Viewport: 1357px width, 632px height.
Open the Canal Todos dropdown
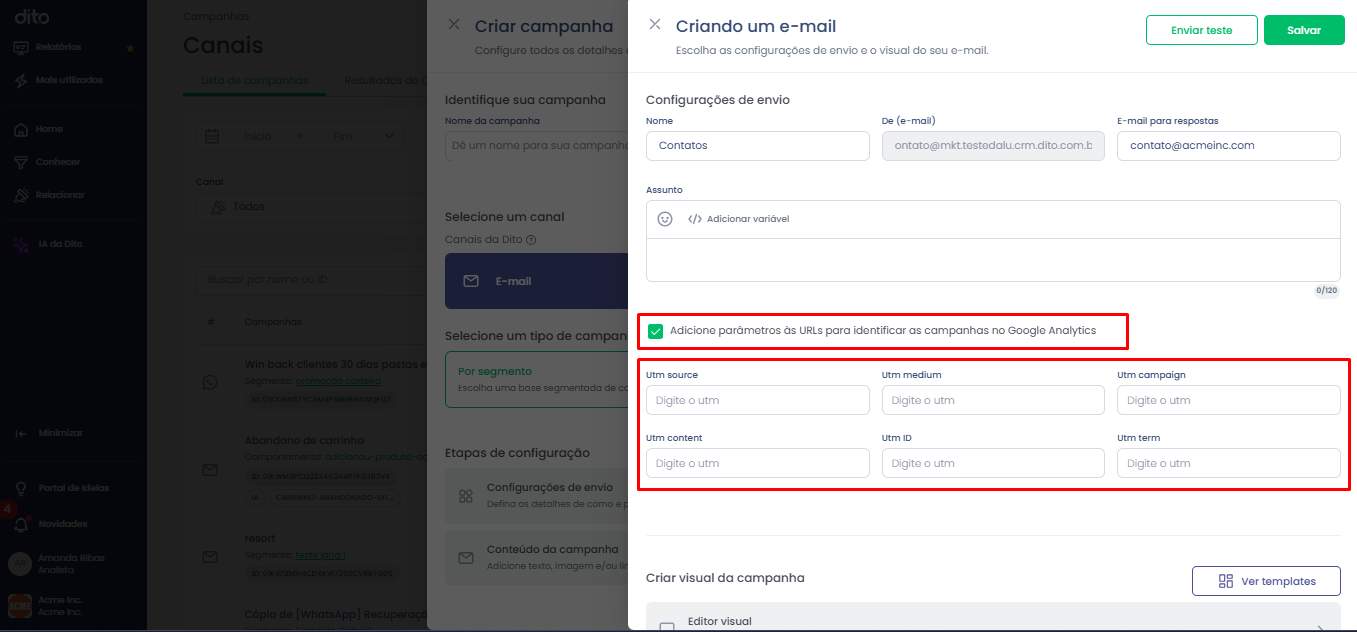tap(312, 207)
